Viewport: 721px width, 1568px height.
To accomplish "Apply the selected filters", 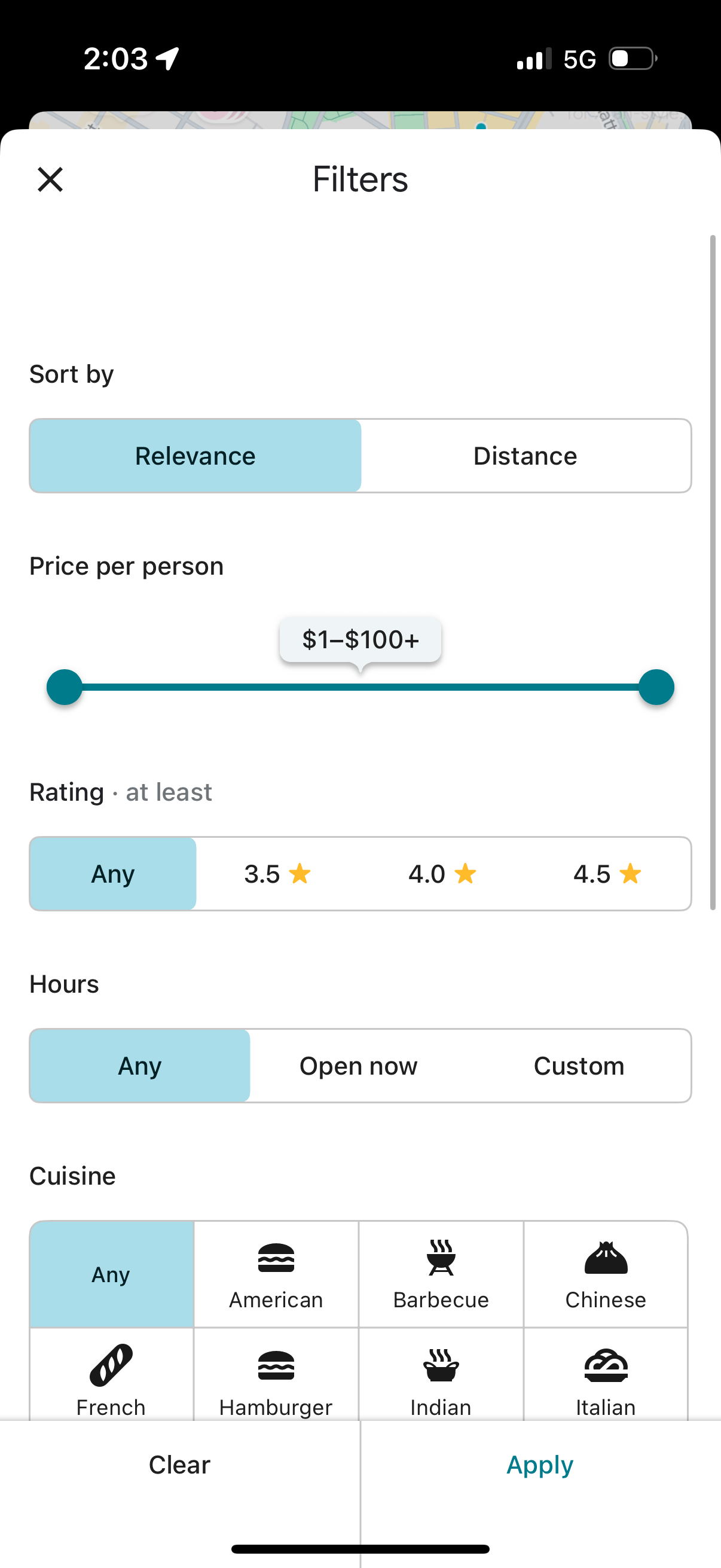I will (540, 1465).
